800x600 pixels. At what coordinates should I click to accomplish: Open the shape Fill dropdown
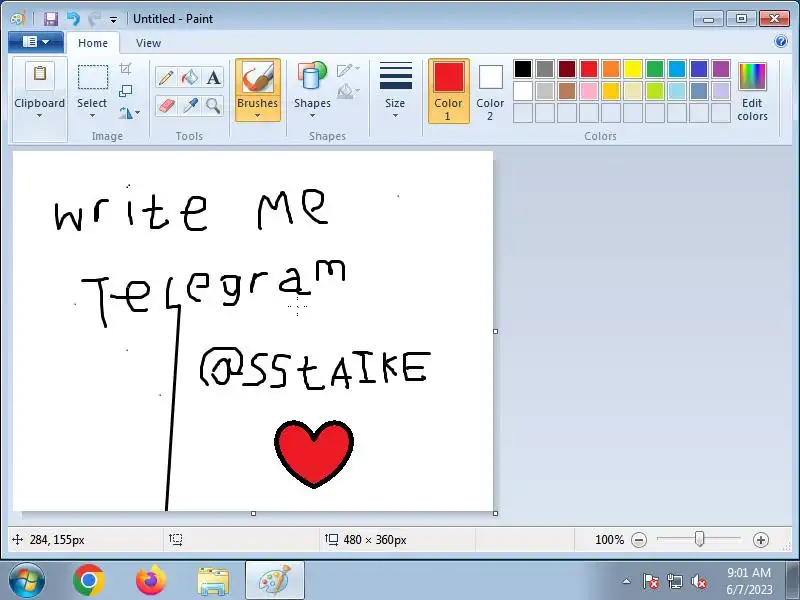[x=348, y=91]
